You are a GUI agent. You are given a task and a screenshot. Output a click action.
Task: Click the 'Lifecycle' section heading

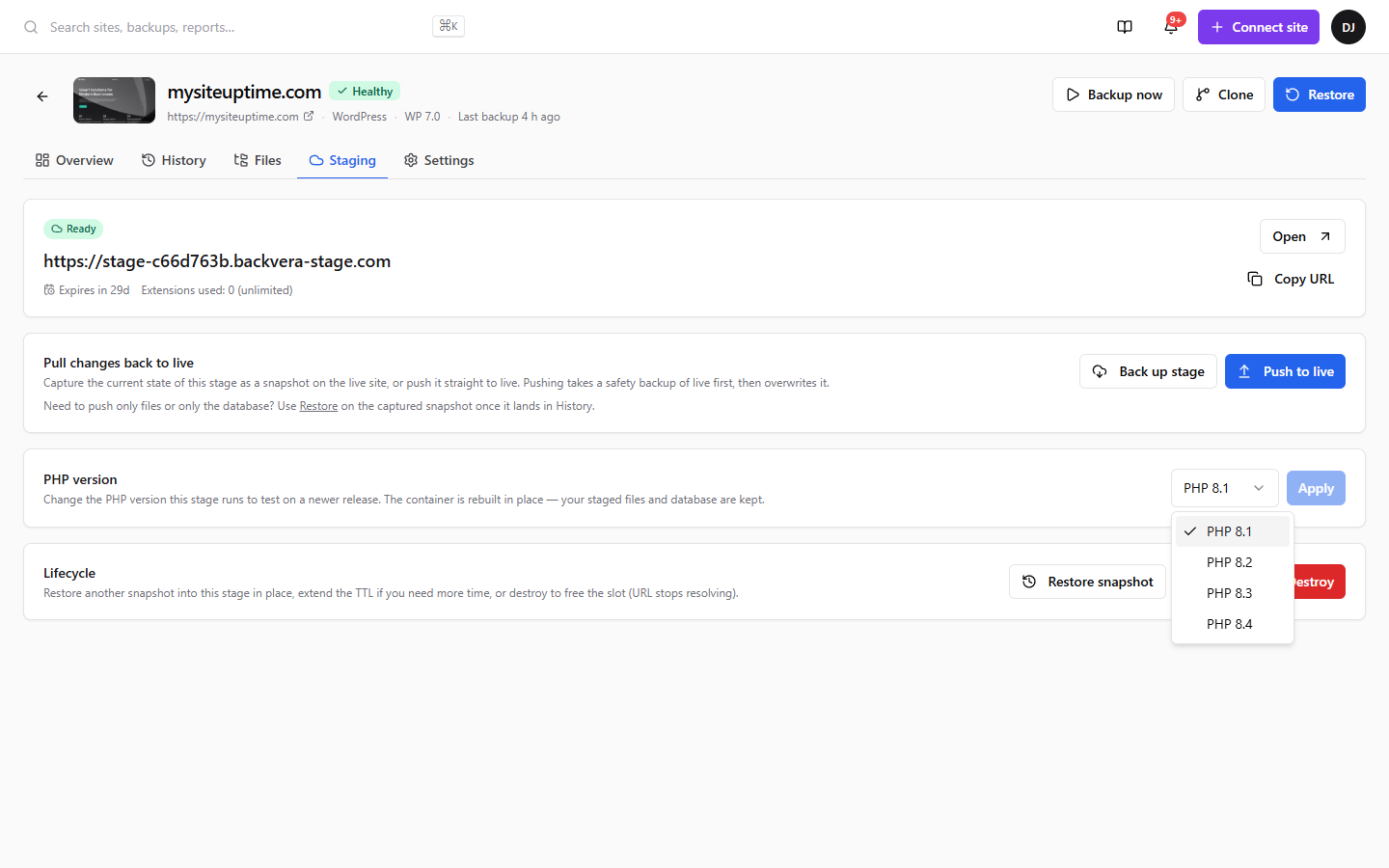click(x=69, y=573)
